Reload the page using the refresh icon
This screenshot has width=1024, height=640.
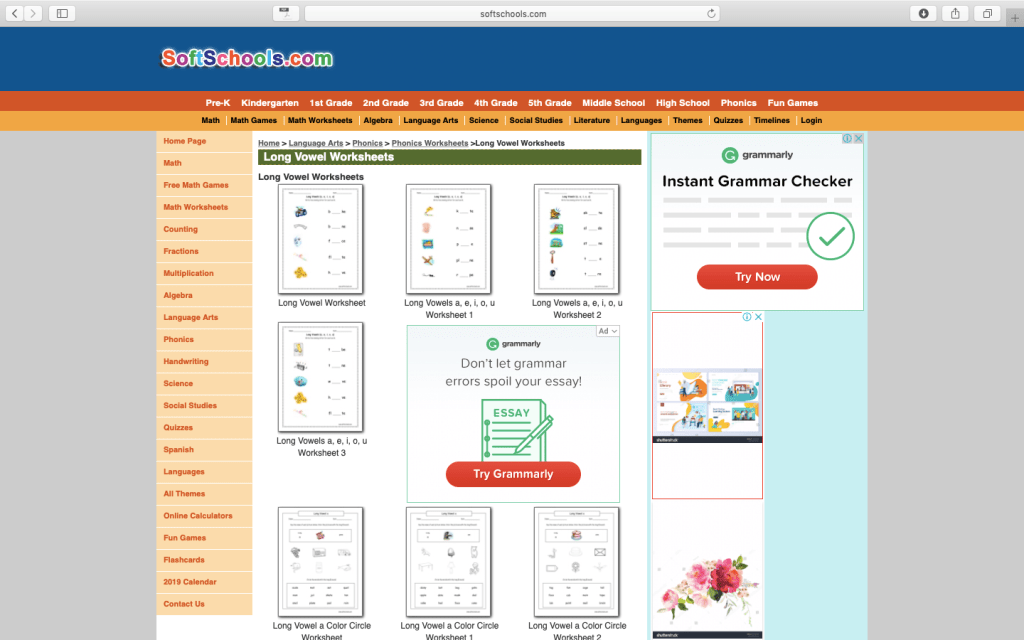pos(711,14)
